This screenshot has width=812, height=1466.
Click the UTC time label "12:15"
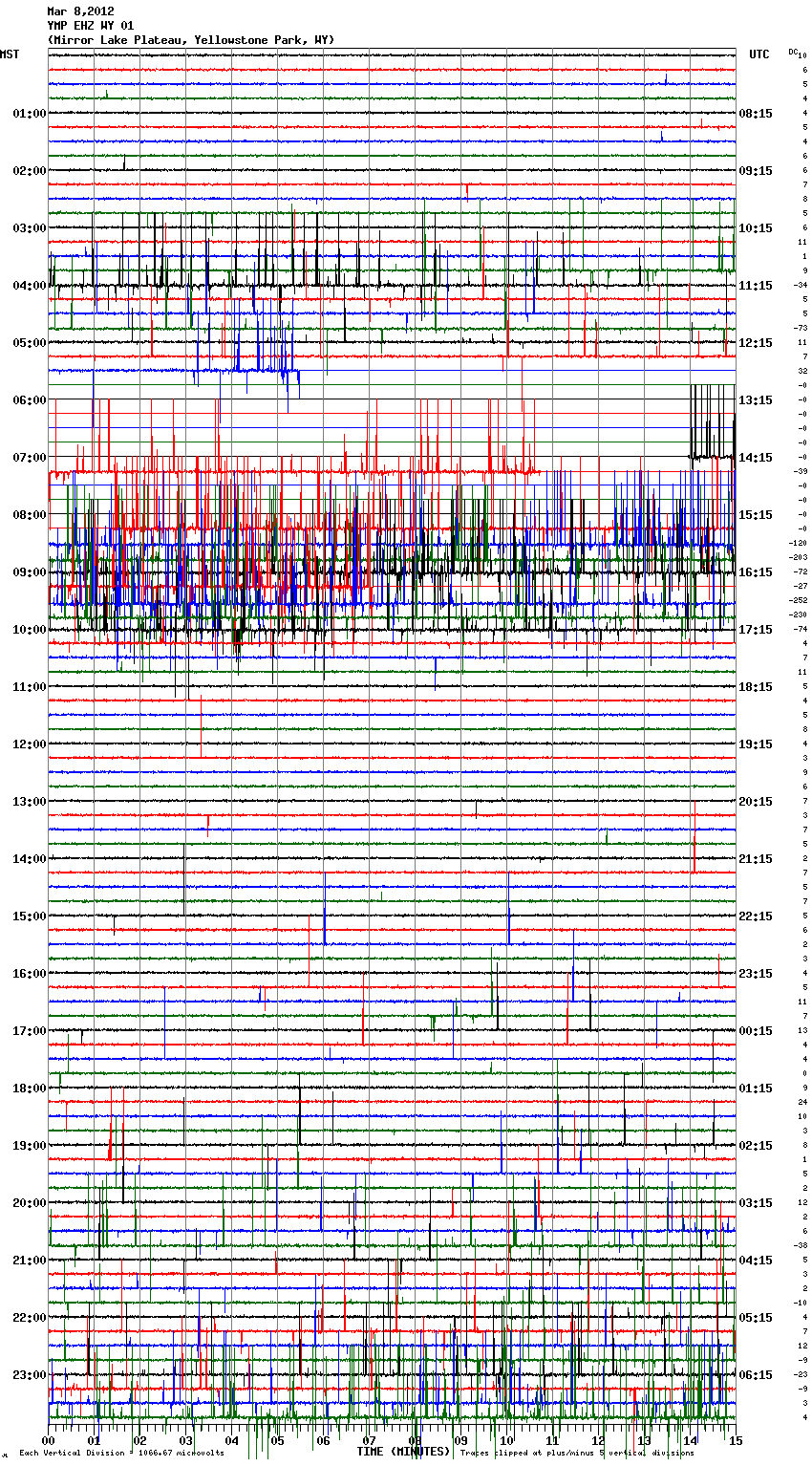point(756,343)
